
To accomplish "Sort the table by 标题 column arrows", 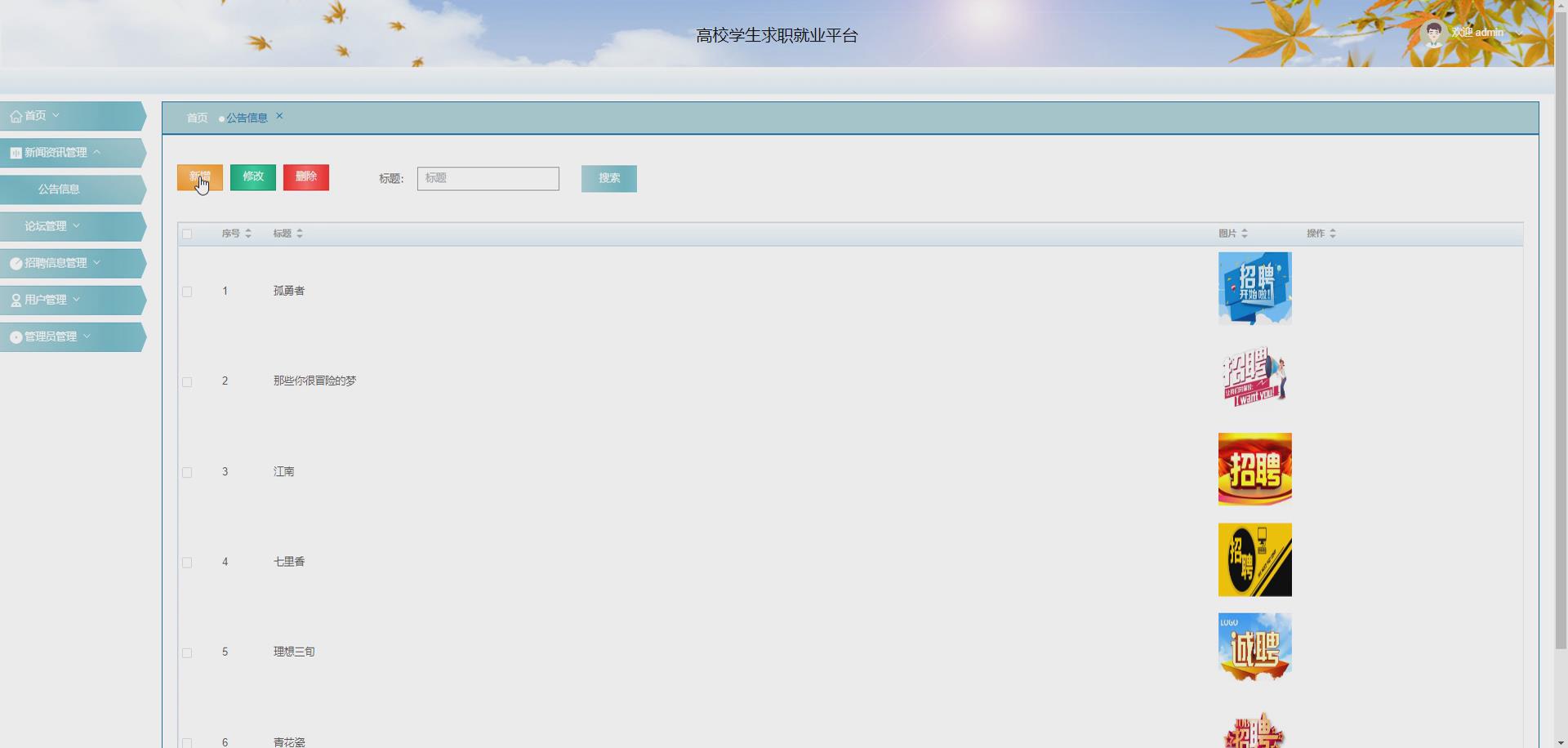I will click(300, 233).
